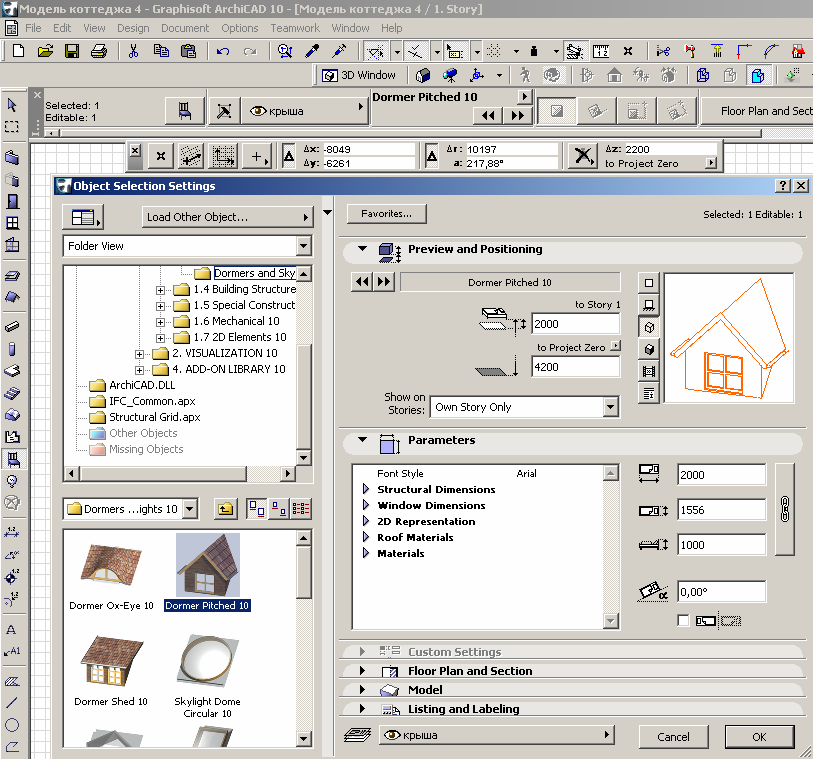Click the folder tree horizontal scrollbar
The height and width of the screenshot is (759, 813).
pos(179,473)
